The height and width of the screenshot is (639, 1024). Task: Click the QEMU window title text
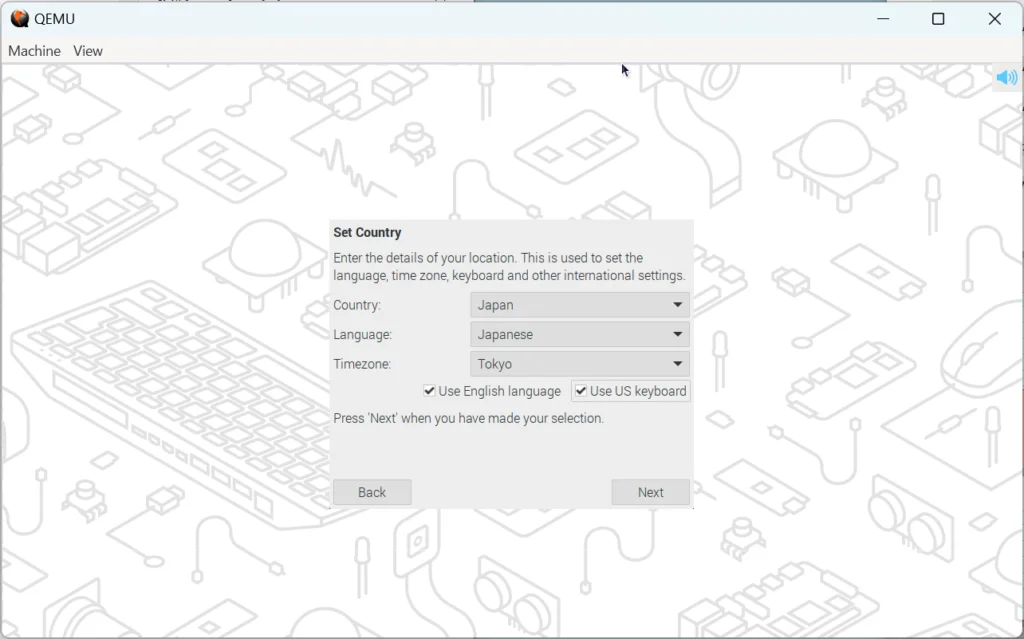pyautogui.click(x=54, y=19)
